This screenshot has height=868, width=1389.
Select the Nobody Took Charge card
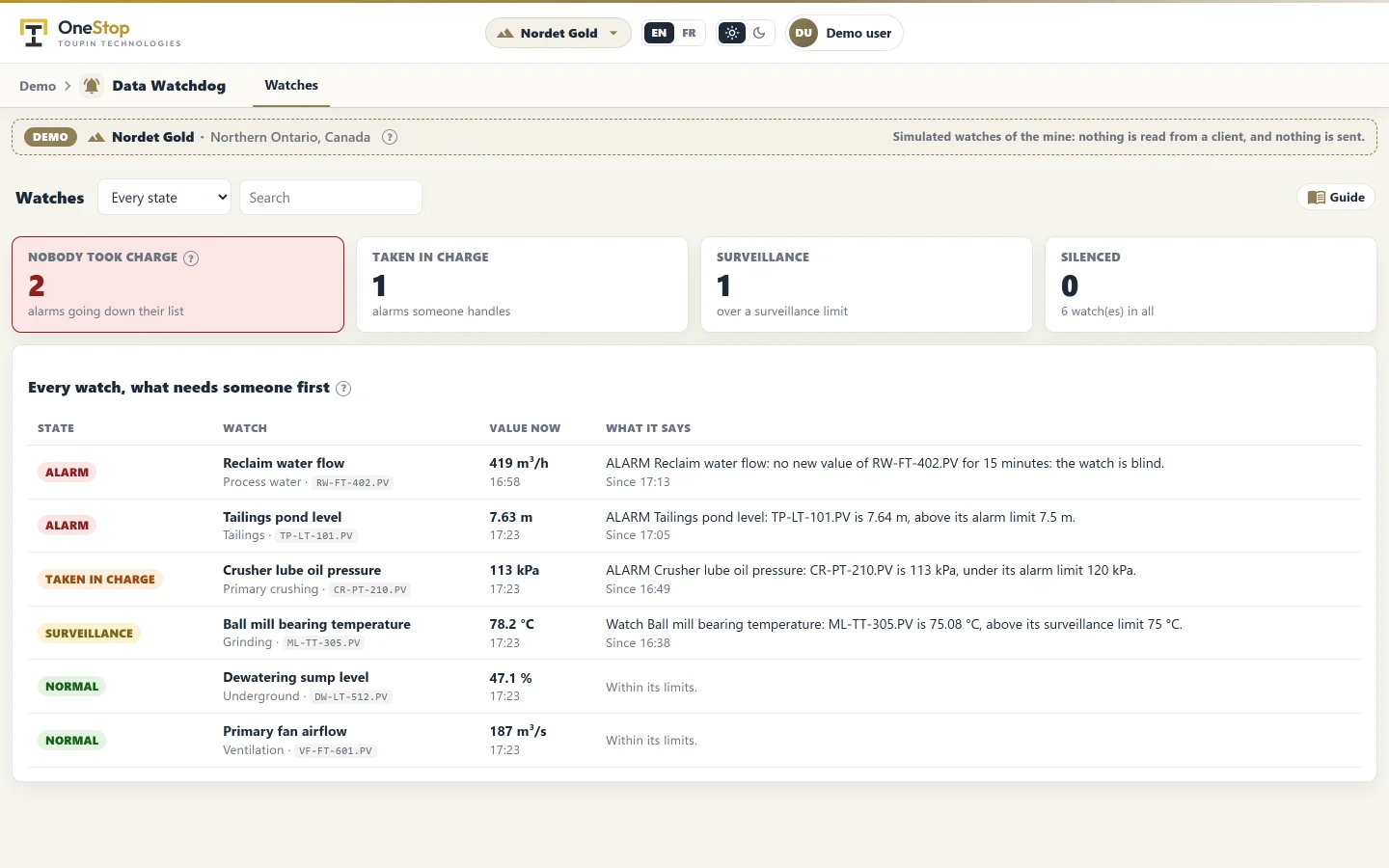(x=177, y=285)
